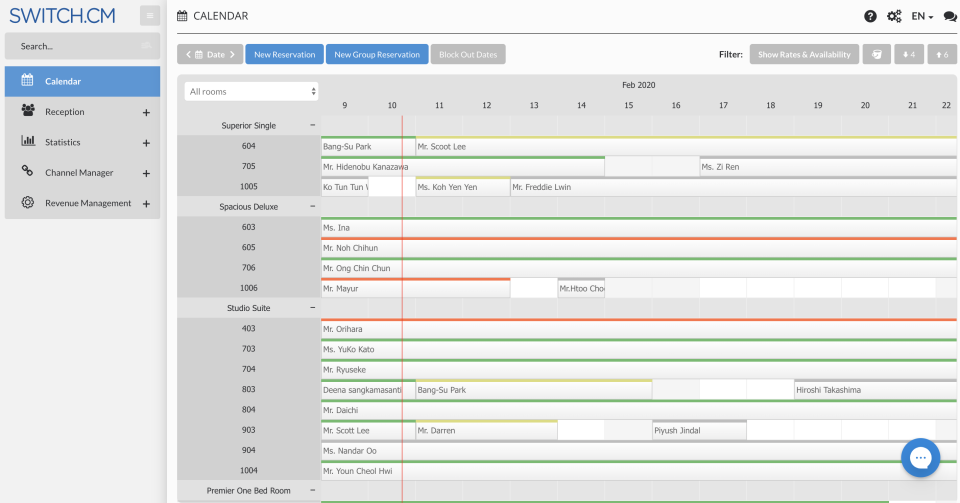Screen dimensions: 960x503
Task: Expand Revenue Management submenu plus sign
Action: click(146, 204)
